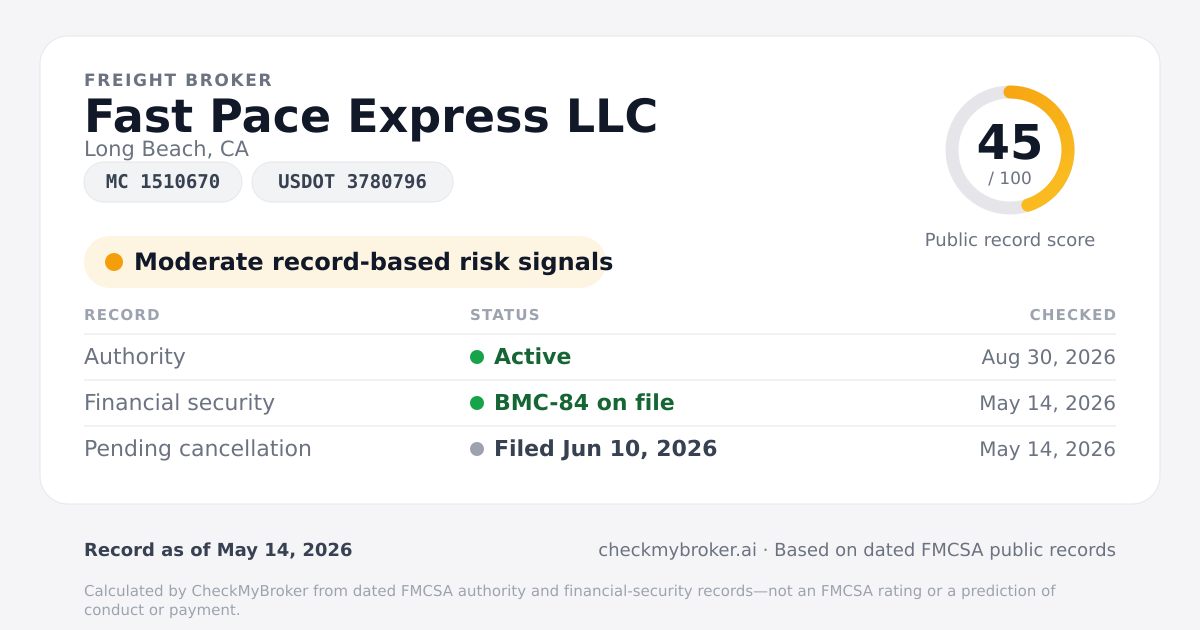This screenshot has width=1200, height=630.
Task: Click the Record as of May 14, 2026 text
Action: pyautogui.click(x=218, y=550)
